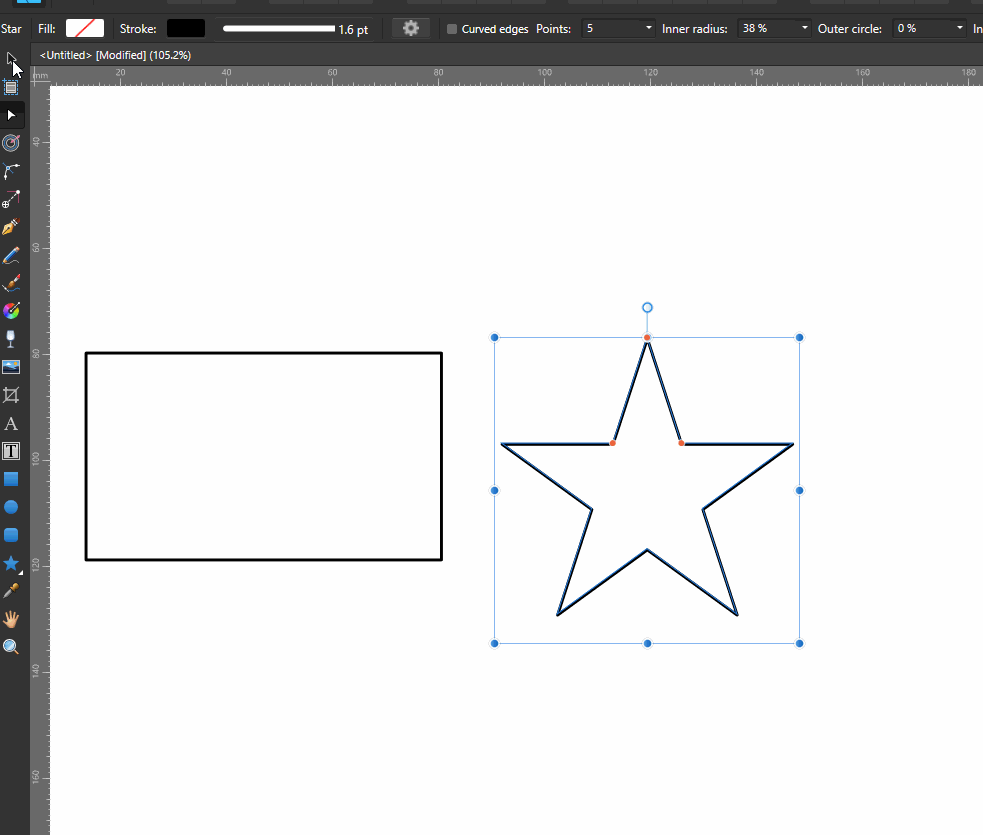Select the Vector Crop tool
The height and width of the screenshot is (835, 983).
pos(11,395)
